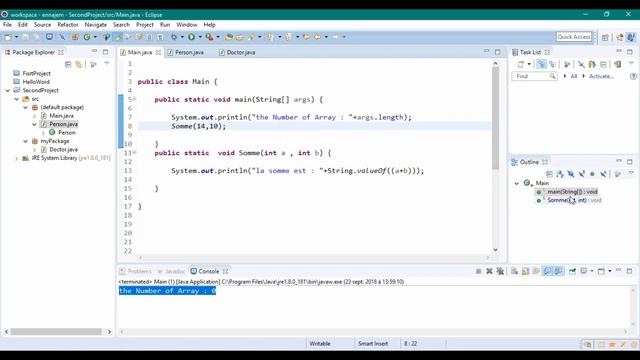
Task: Click Sort alphabetically icon in Outline
Action: click(x=560, y=174)
